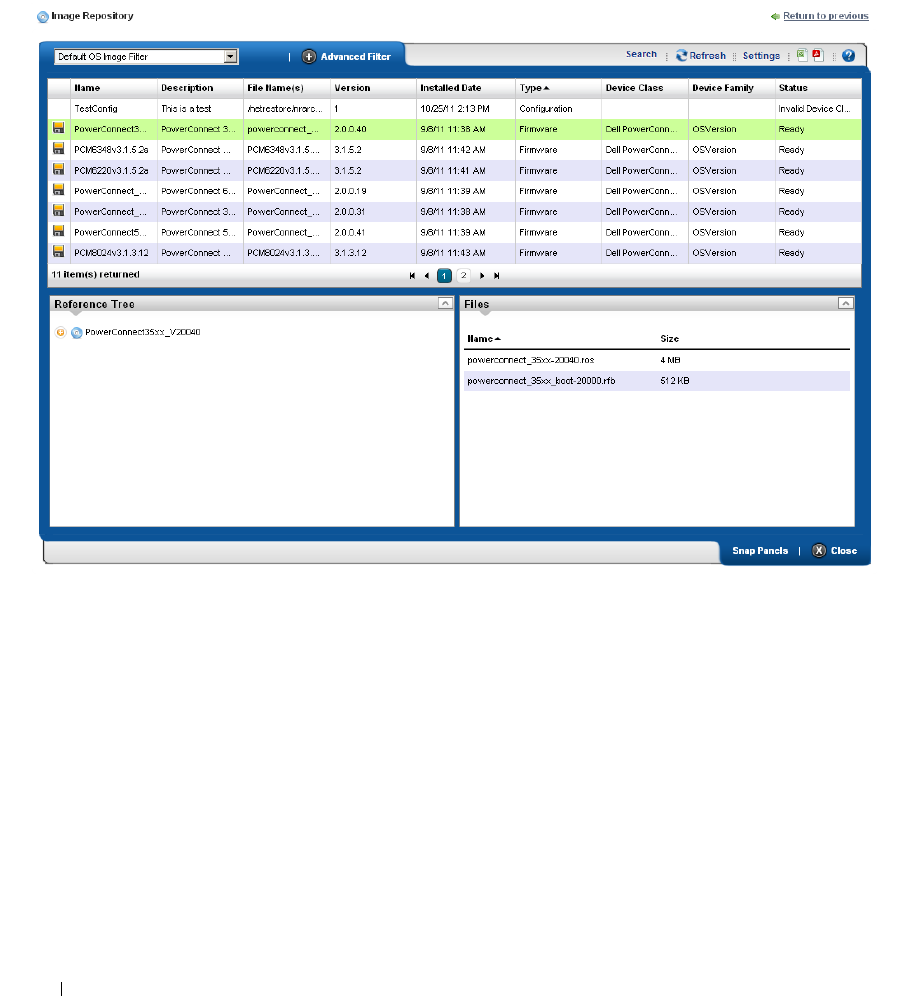The height and width of the screenshot is (996, 900).
Task: Sort by the Description column header
Action: pyautogui.click(x=187, y=88)
